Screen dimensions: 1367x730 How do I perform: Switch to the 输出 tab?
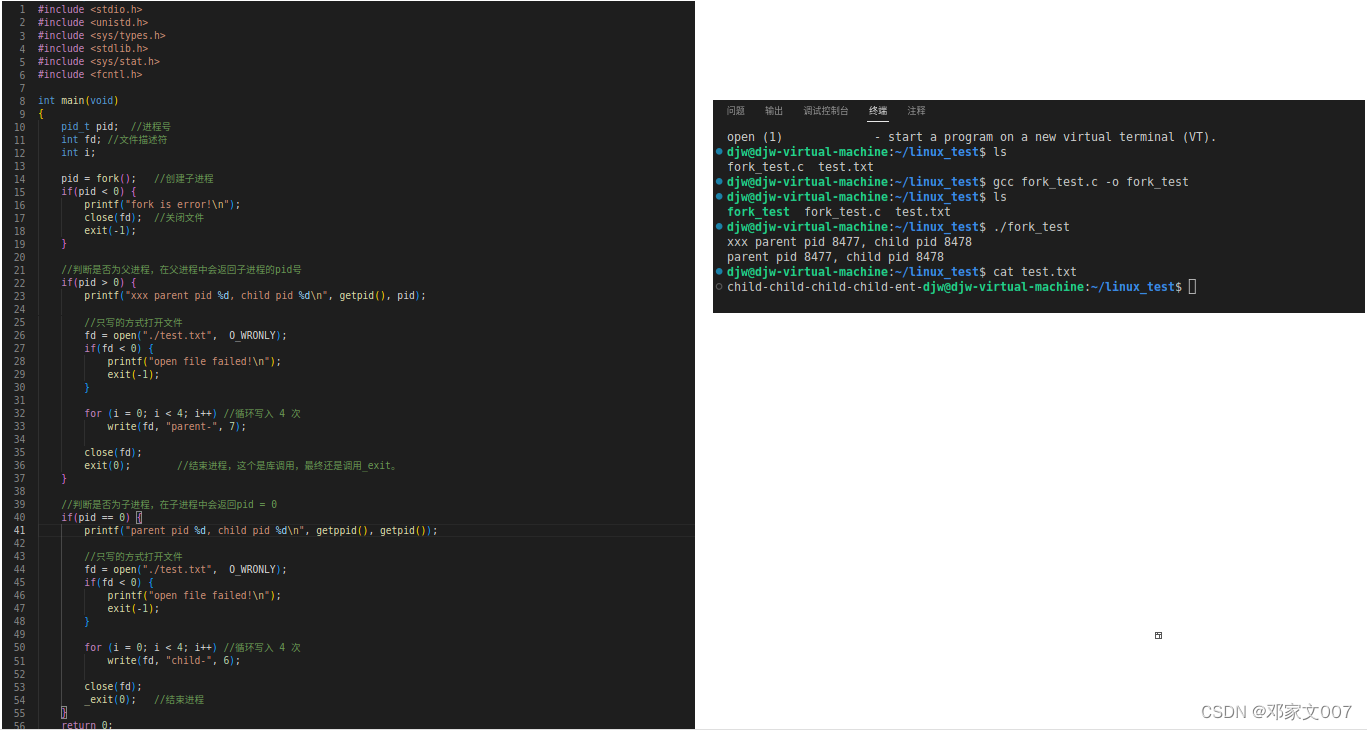[774, 111]
